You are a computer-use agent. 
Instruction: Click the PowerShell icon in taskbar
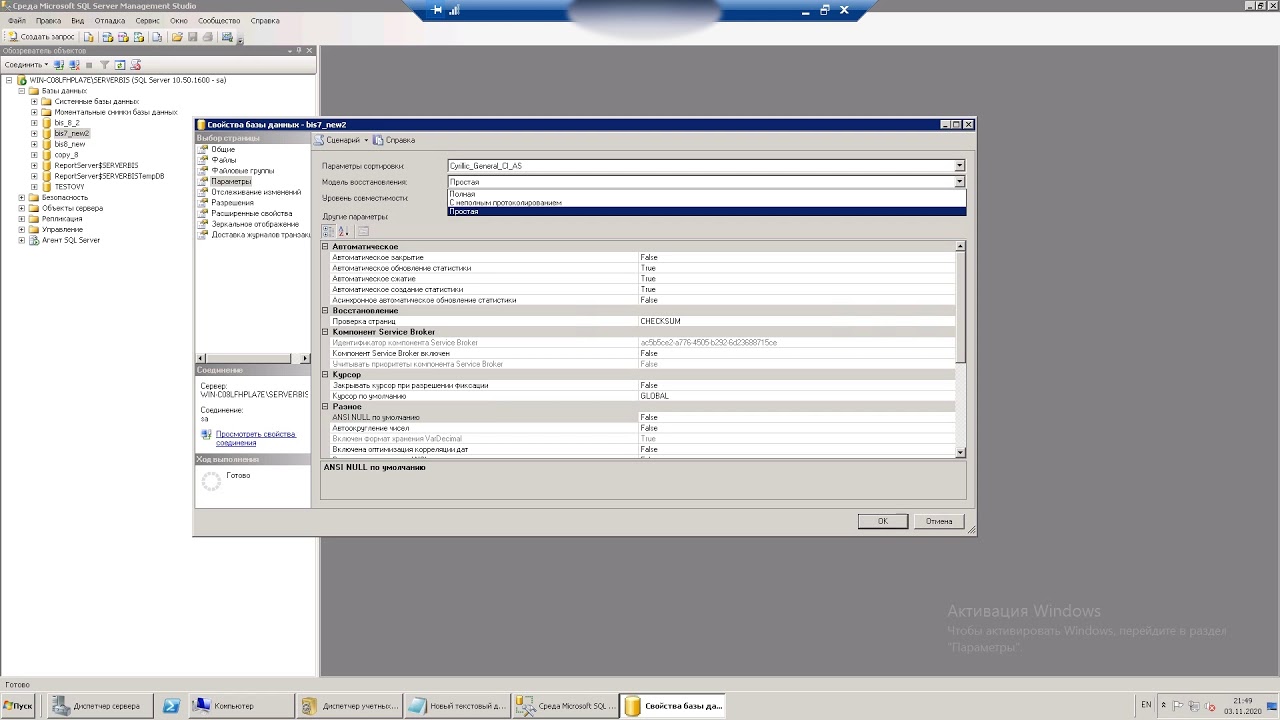(x=171, y=706)
